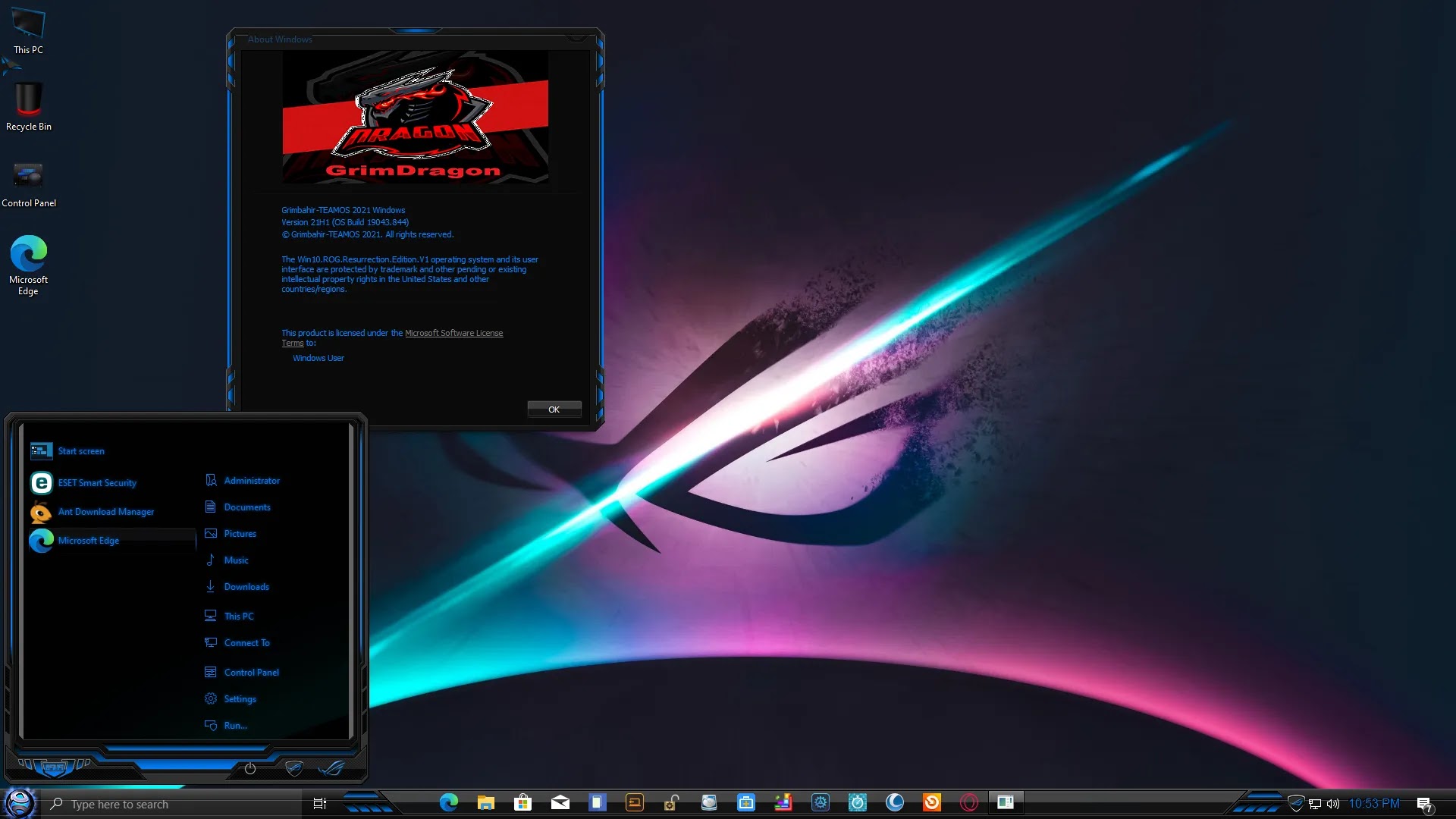Screen dimensions: 1456x819
Task: Open Downloads from the start menu
Action: point(246,587)
